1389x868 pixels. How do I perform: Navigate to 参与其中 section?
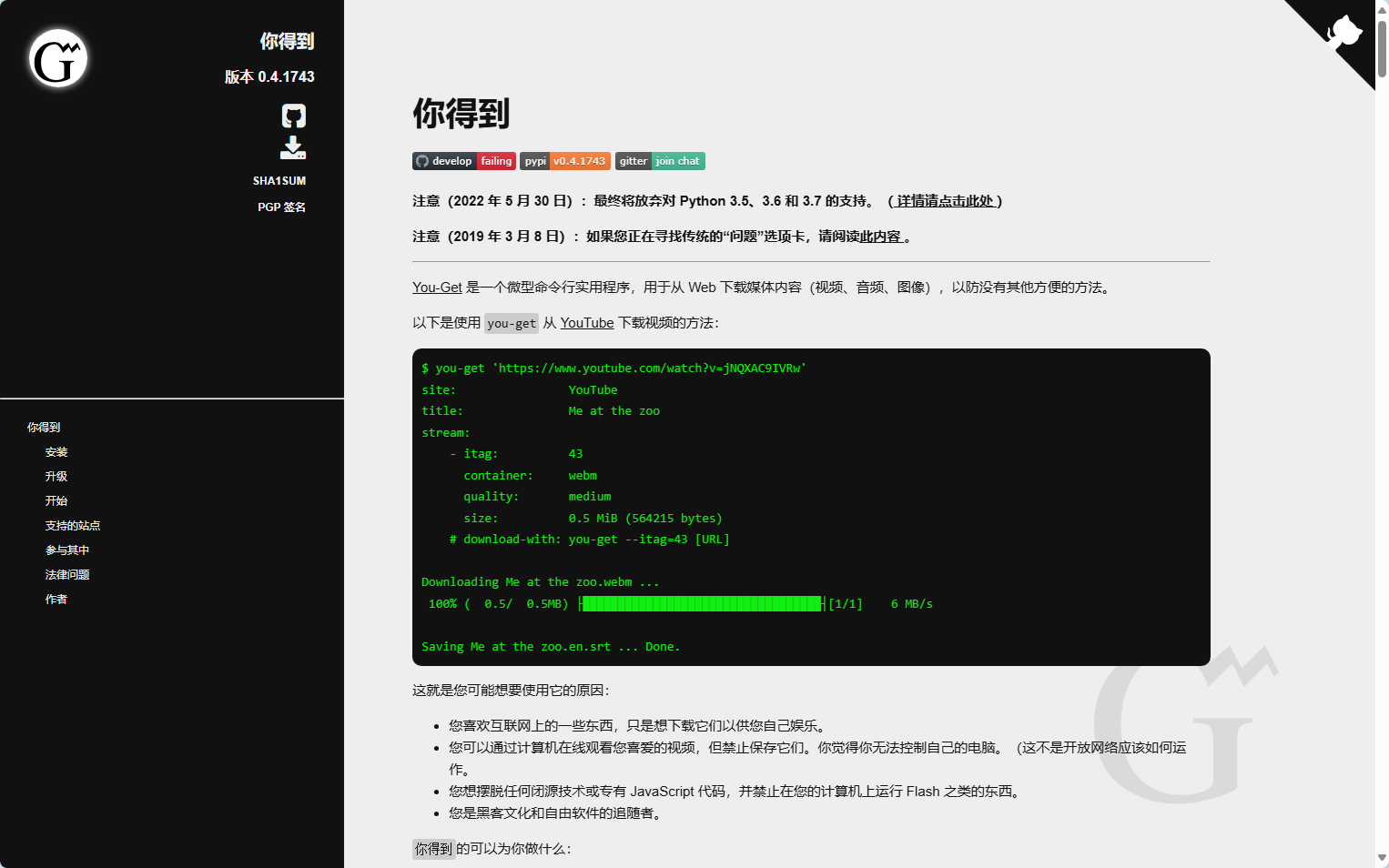click(x=67, y=550)
